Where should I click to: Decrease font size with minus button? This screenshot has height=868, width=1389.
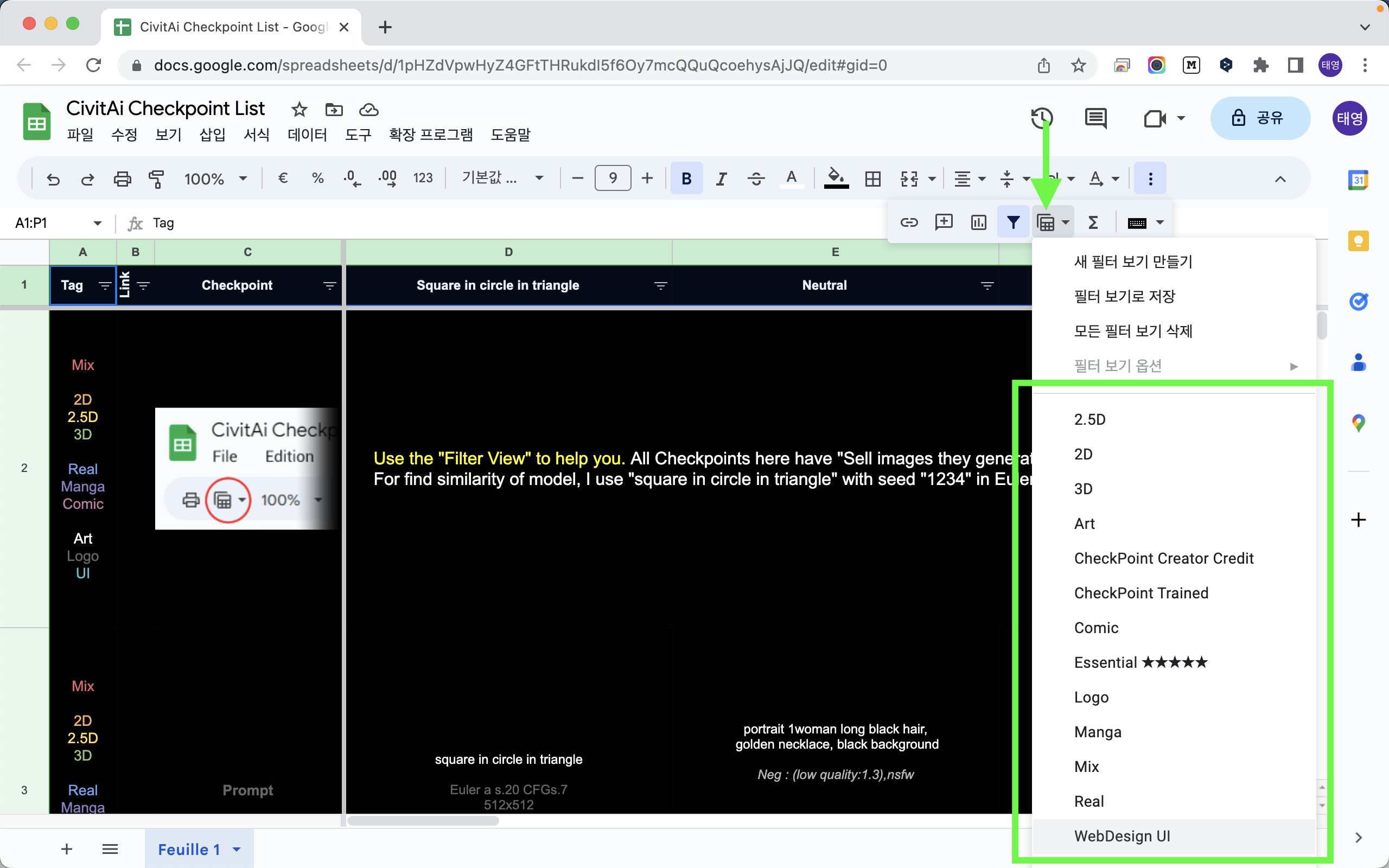578,178
